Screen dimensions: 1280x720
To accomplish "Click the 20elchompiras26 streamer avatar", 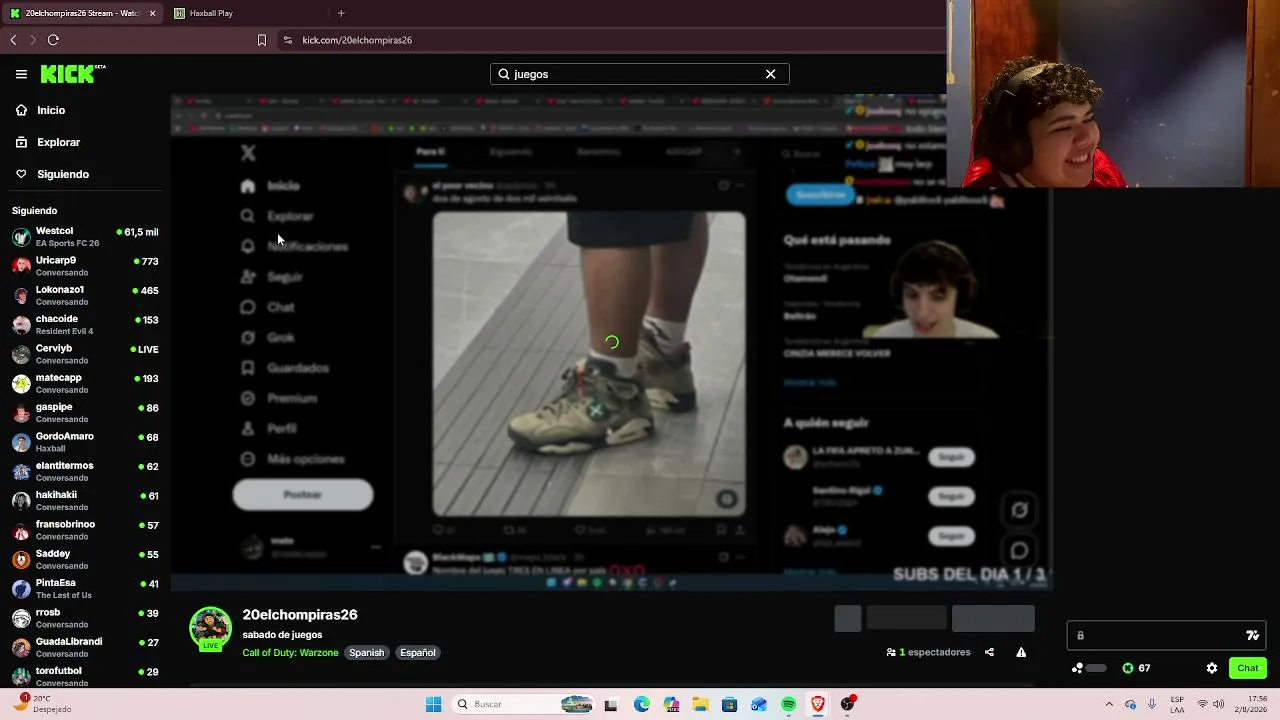I will click(210, 628).
